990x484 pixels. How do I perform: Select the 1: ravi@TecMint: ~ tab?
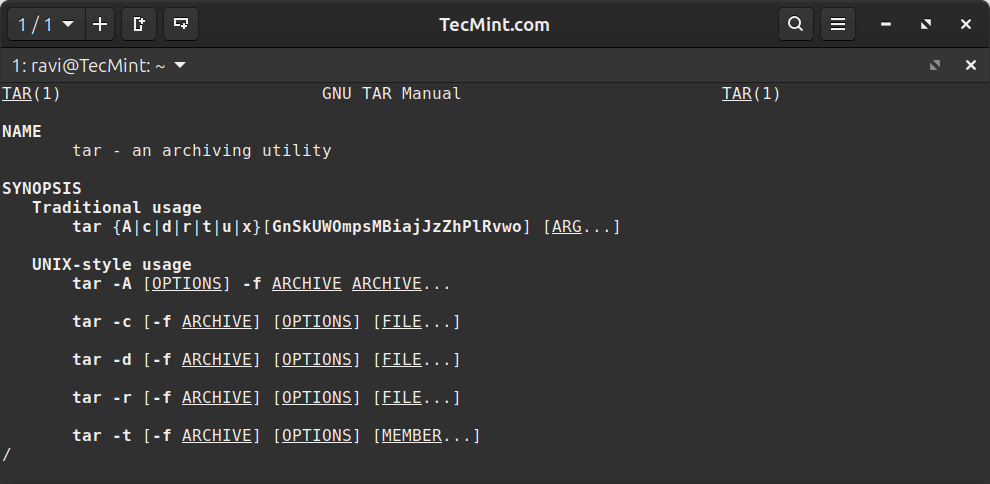[x=88, y=66]
